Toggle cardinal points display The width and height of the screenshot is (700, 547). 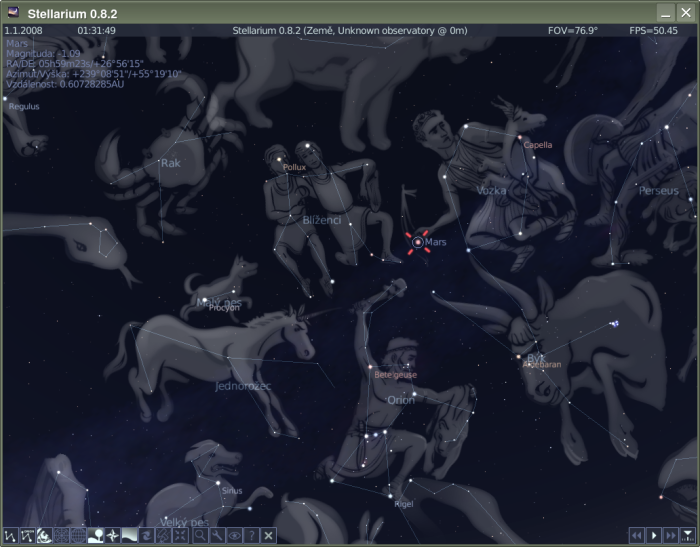point(112,535)
